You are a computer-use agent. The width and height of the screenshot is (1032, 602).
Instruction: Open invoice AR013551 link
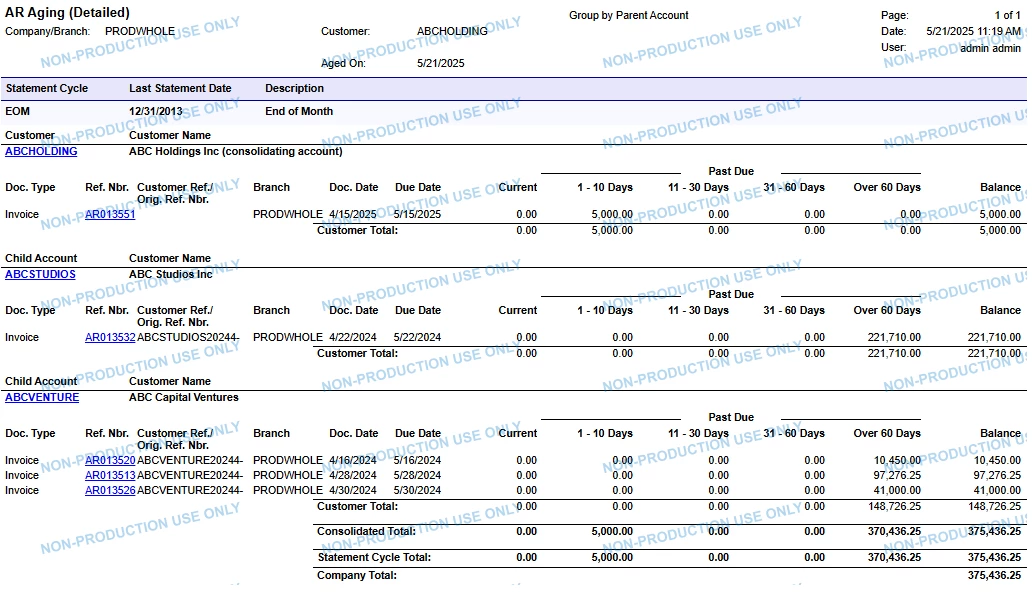tap(110, 214)
